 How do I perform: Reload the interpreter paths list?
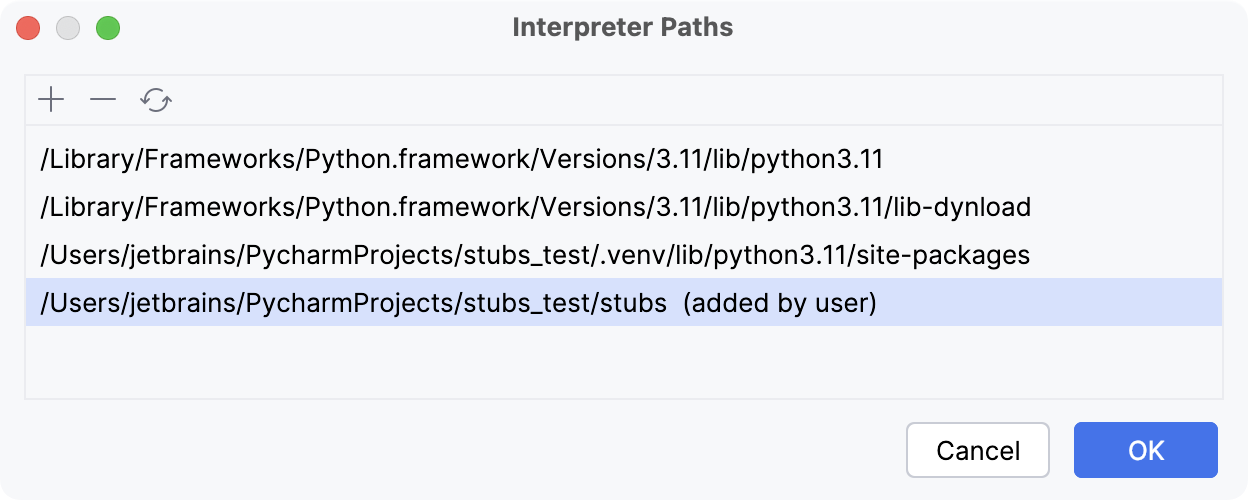click(x=156, y=100)
